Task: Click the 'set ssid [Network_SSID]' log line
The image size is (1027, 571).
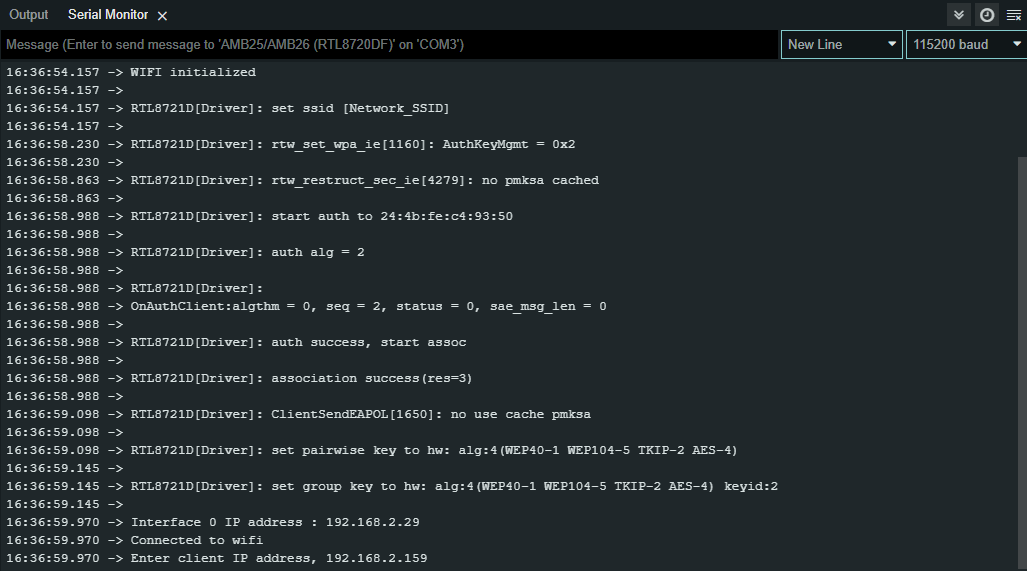Action: click(x=290, y=108)
